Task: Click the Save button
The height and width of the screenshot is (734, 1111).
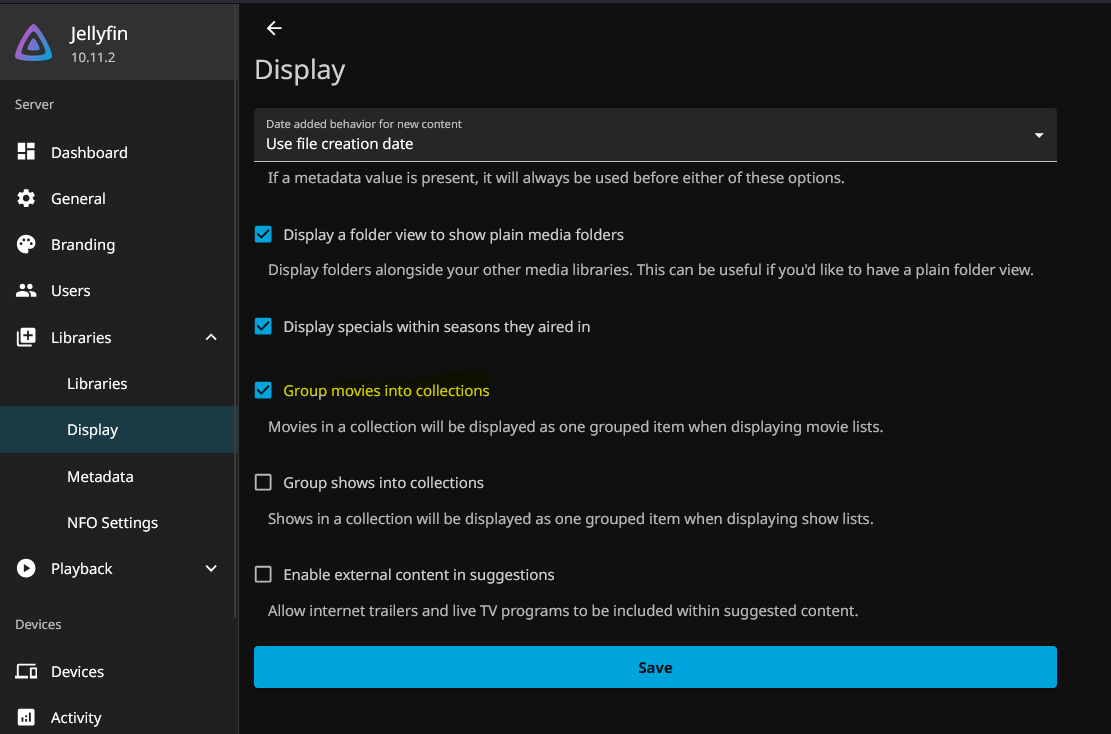Action: pyautogui.click(x=655, y=667)
